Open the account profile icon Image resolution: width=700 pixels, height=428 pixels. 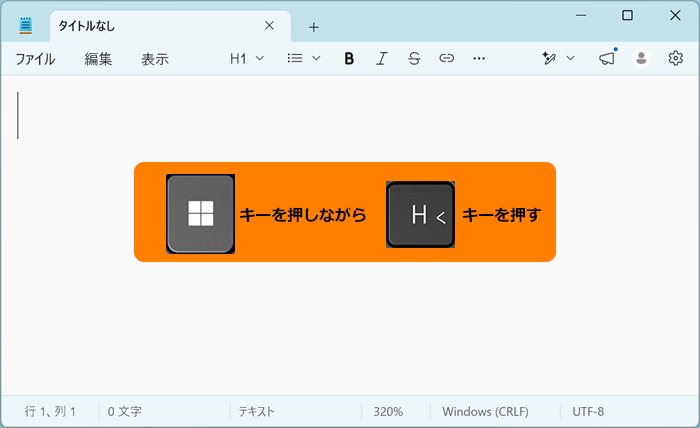(x=642, y=58)
